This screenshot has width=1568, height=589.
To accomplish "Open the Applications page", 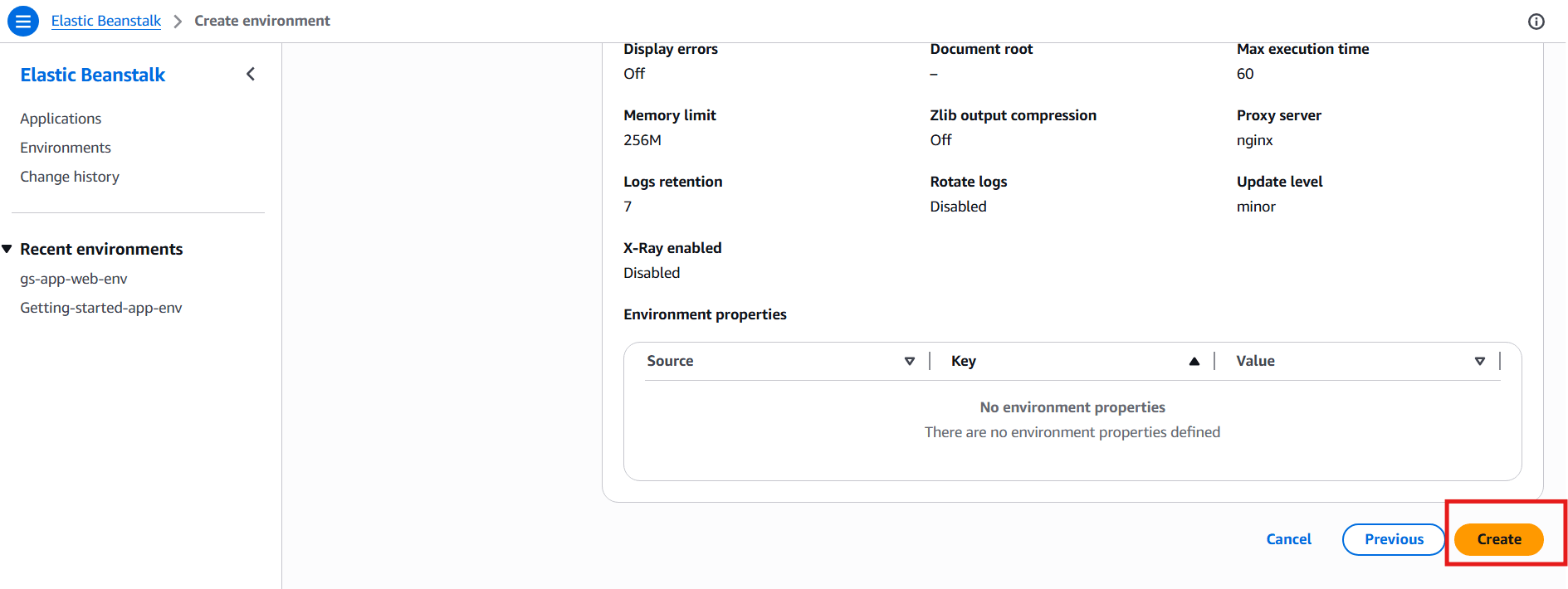I will (61, 119).
